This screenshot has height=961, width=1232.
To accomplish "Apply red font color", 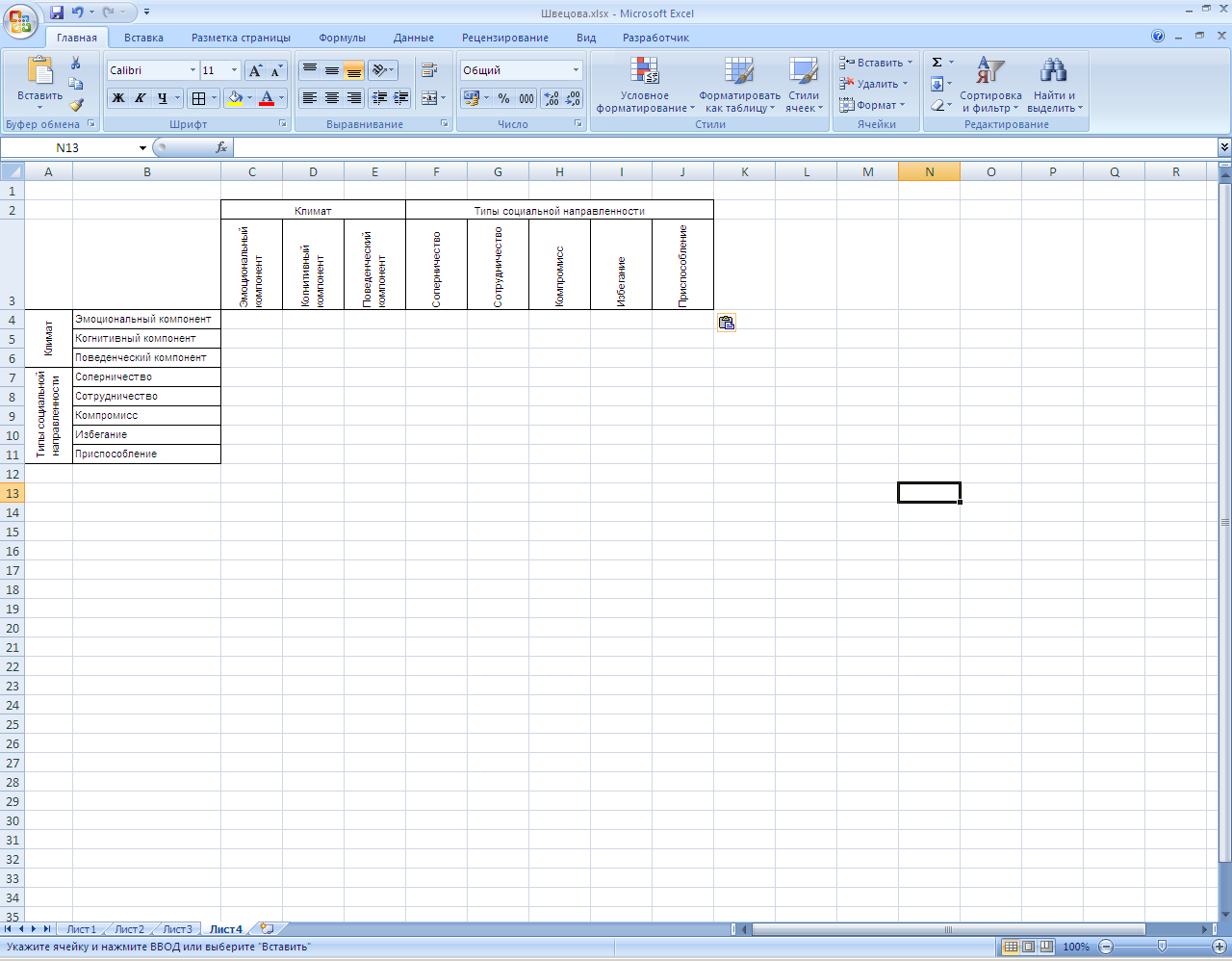I will pyautogui.click(x=267, y=98).
